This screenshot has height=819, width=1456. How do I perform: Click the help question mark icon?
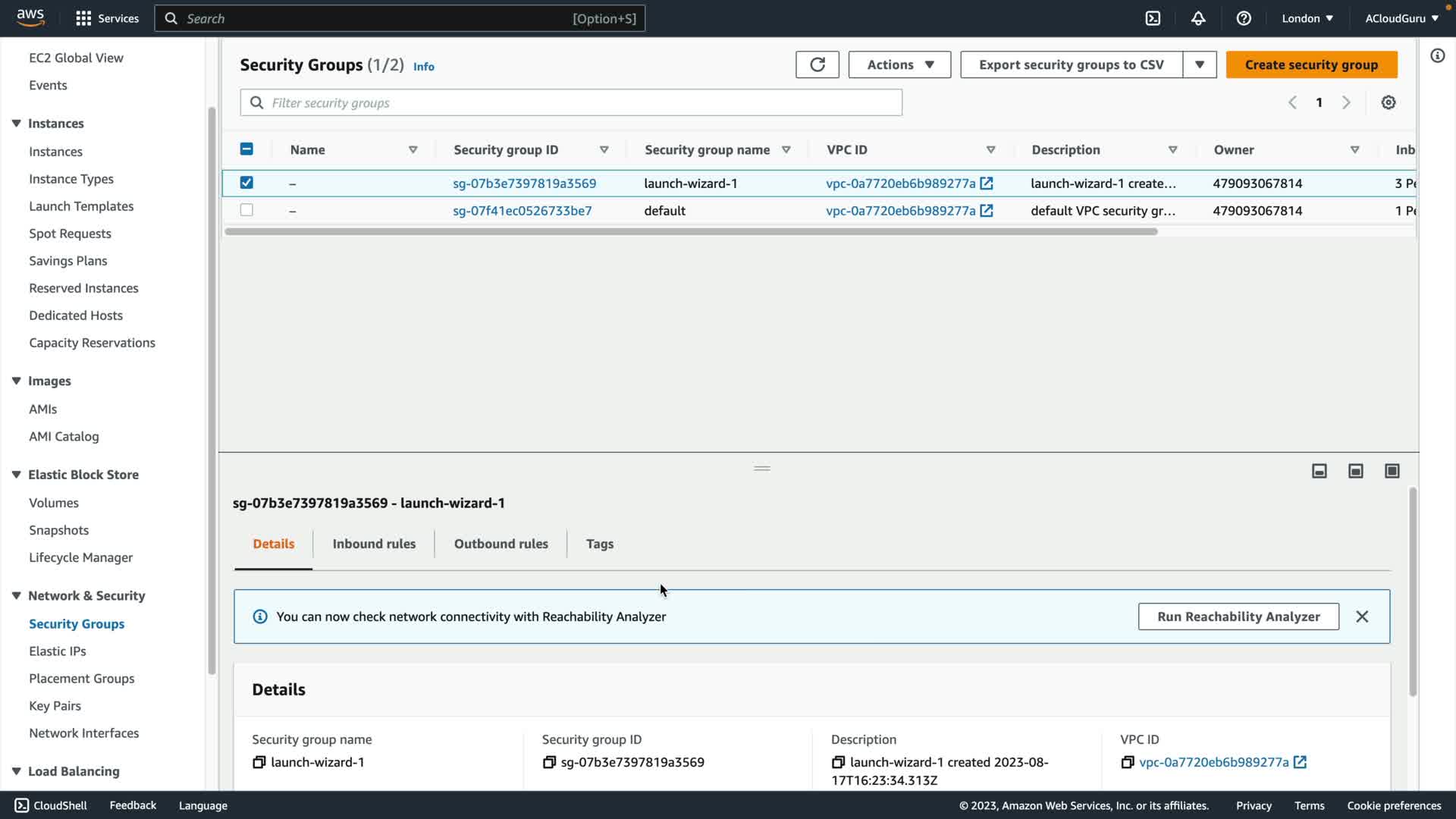click(1244, 18)
